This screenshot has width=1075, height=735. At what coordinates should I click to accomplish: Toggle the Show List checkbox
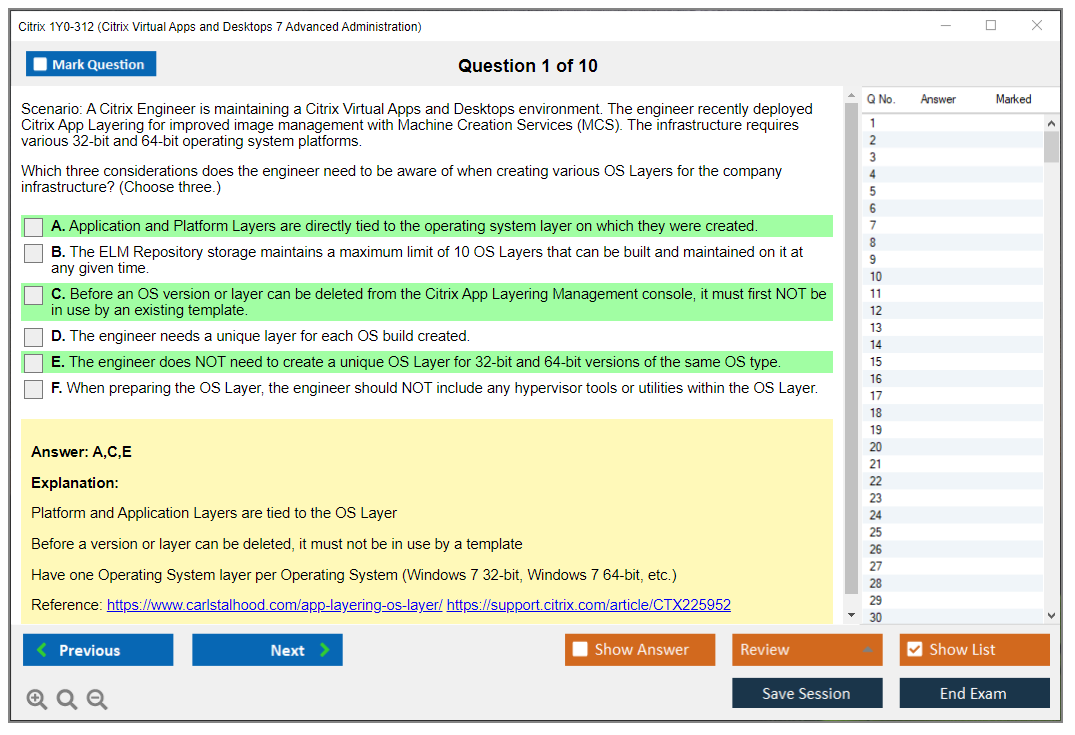point(914,650)
